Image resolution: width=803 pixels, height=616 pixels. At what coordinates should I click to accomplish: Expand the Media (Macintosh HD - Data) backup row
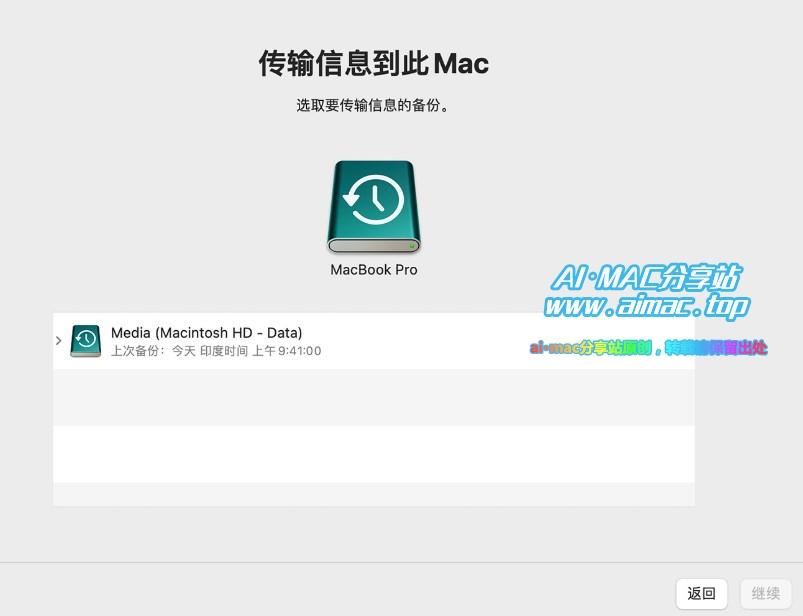[x=58, y=341]
